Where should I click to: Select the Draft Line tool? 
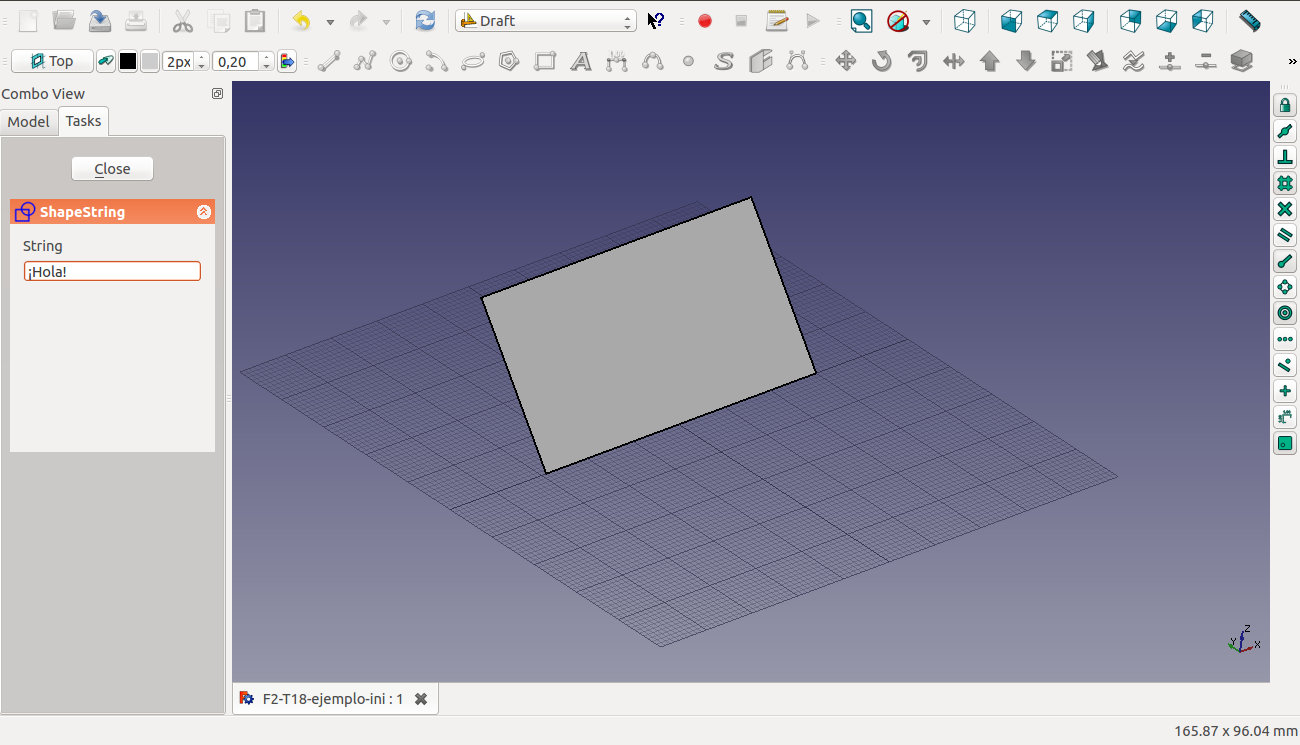click(329, 62)
